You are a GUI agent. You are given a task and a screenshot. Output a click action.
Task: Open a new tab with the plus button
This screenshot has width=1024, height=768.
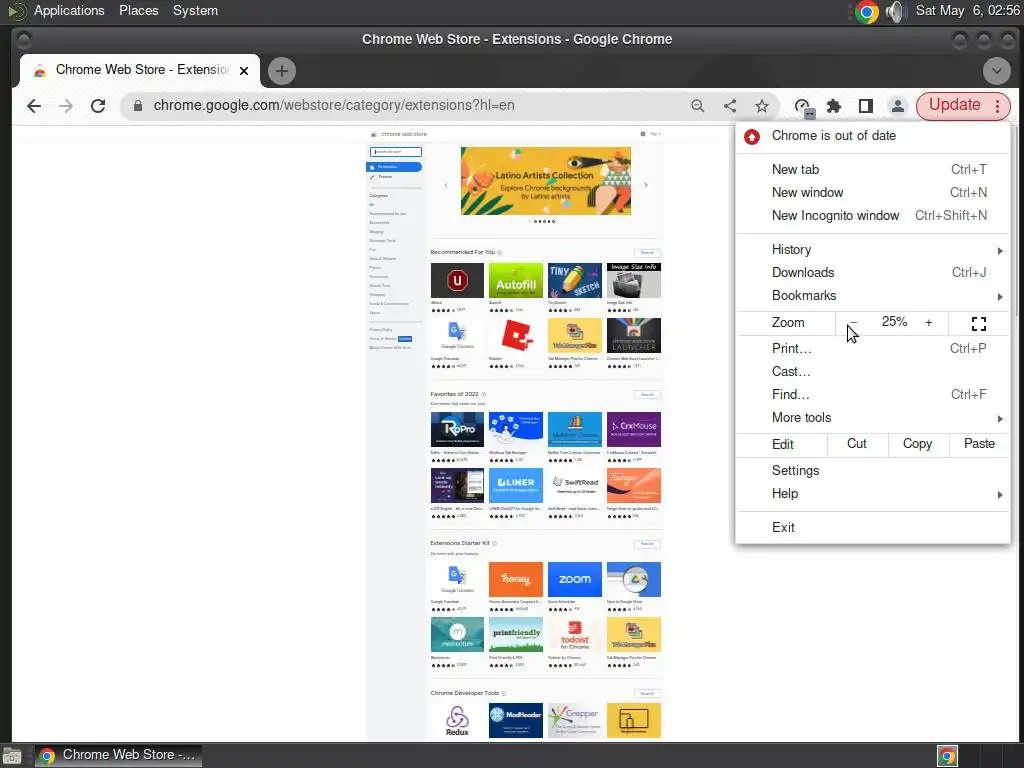[x=281, y=71]
